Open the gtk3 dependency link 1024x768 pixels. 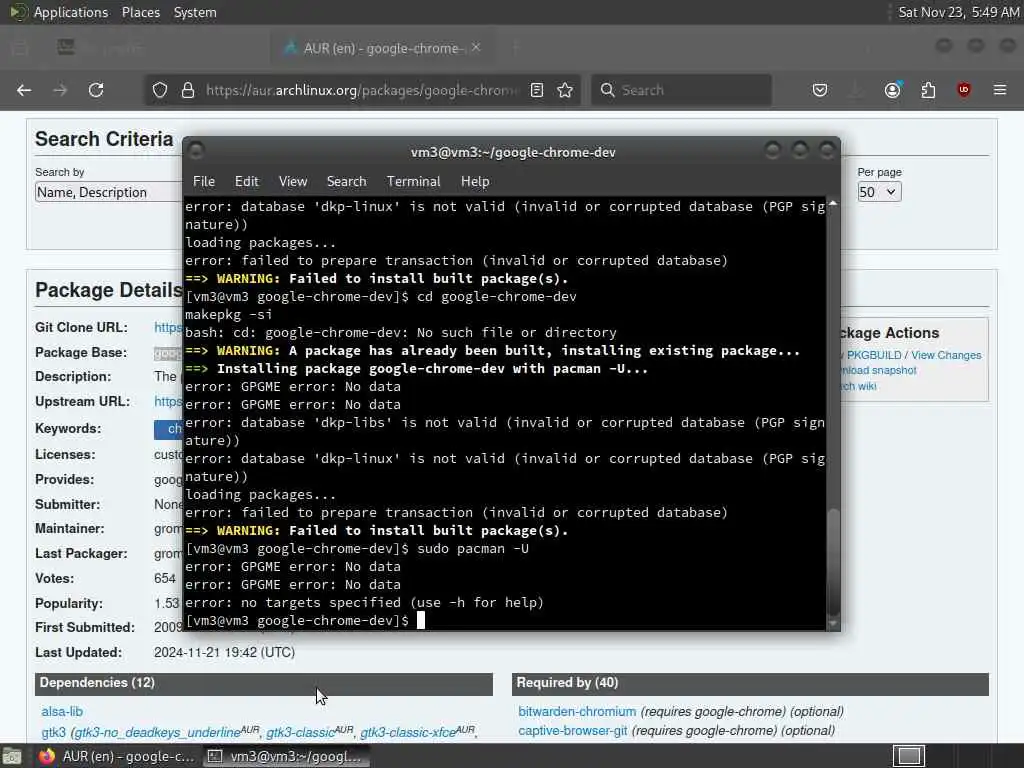click(x=54, y=733)
